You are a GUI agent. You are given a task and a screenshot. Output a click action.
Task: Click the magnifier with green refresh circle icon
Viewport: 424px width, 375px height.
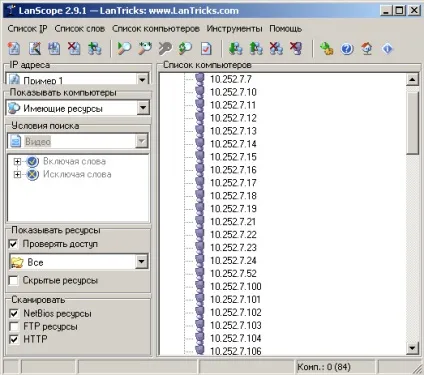pyautogui.click(x=185, y=49)
